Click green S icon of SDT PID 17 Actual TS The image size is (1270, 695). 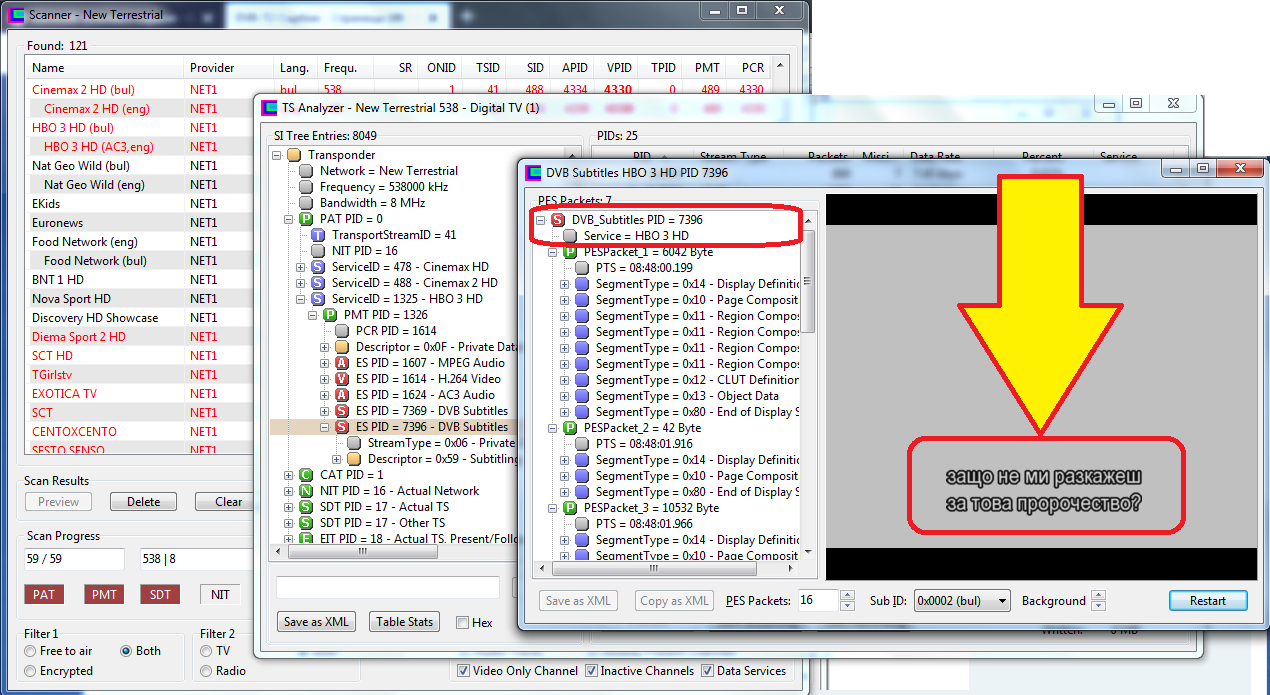(x=306, y=507)
